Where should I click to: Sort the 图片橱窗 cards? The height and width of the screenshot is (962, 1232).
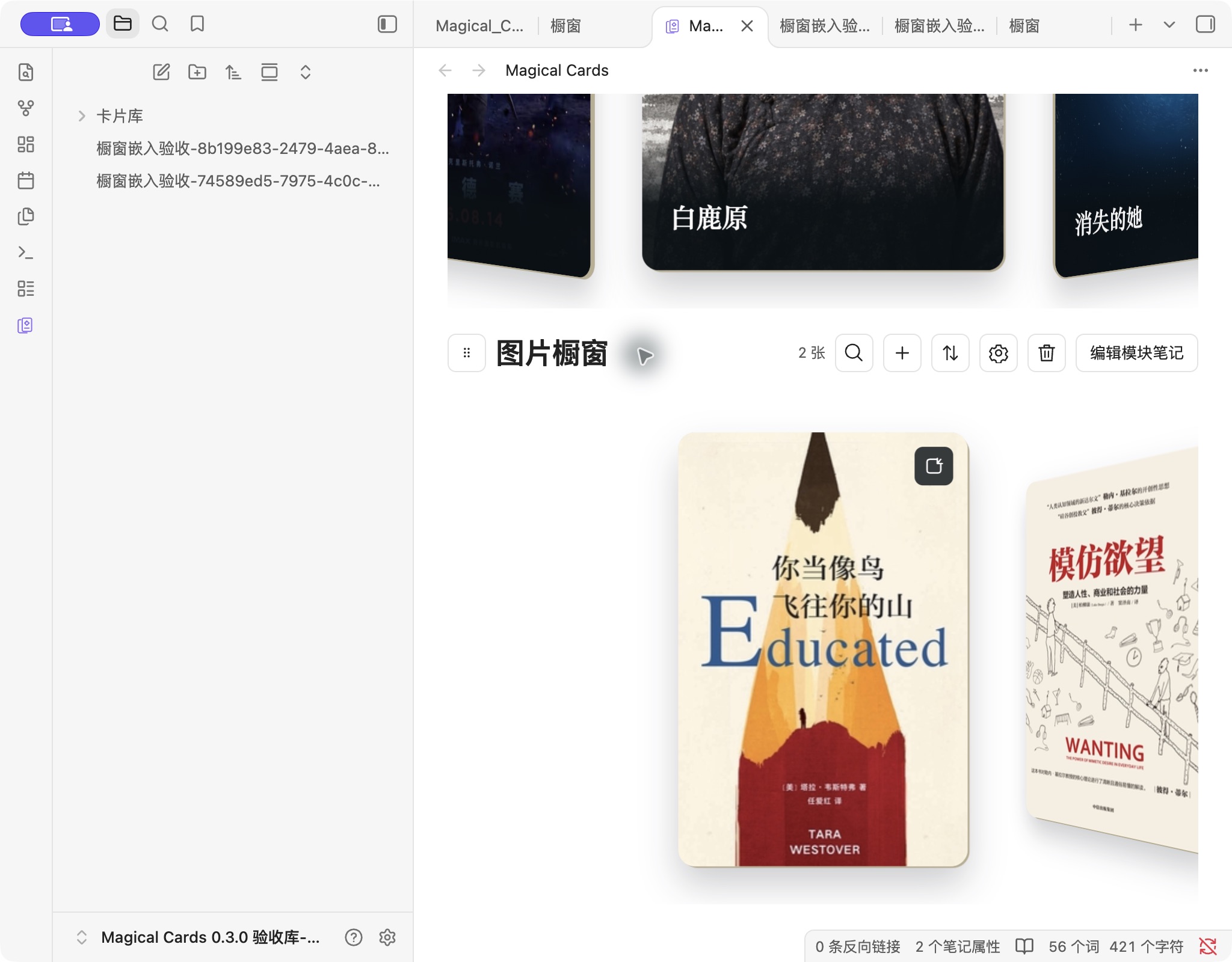point(950,353)
